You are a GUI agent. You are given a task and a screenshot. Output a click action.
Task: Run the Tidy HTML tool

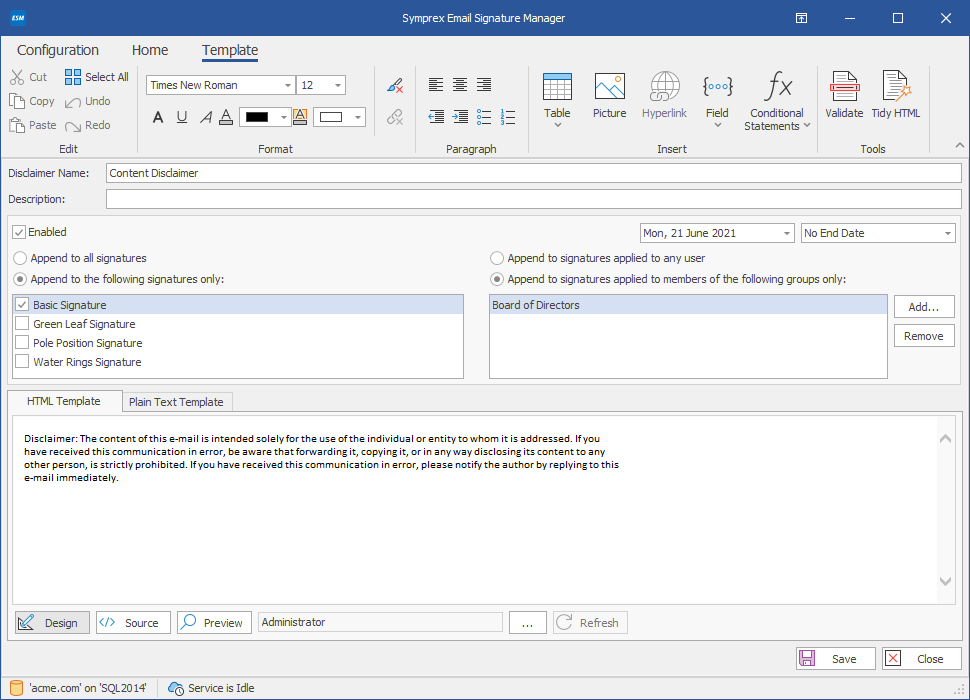click(896, 96)
